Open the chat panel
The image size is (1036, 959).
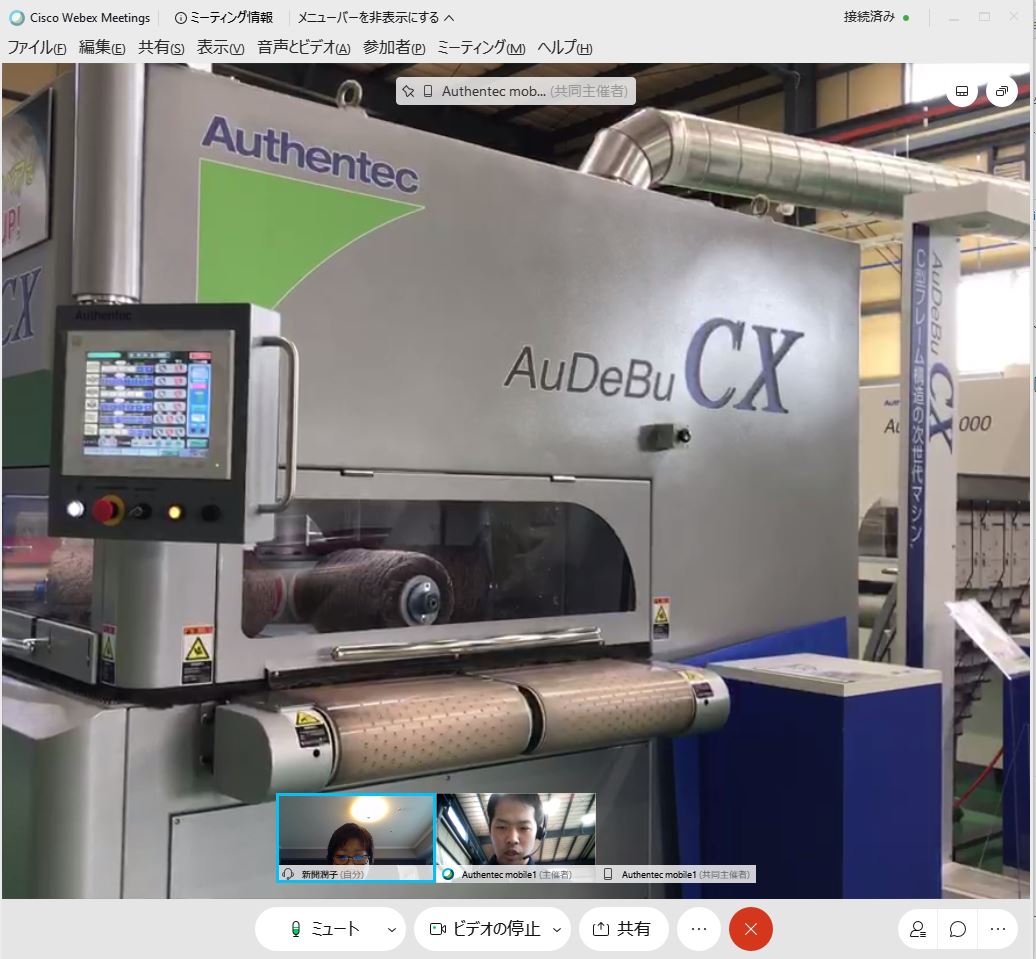point(957,929)
